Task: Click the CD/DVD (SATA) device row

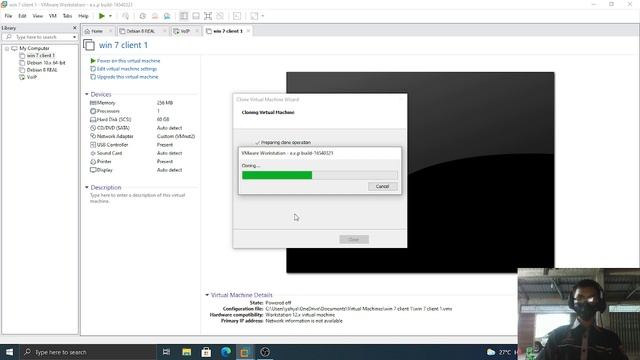Action: 143,128
